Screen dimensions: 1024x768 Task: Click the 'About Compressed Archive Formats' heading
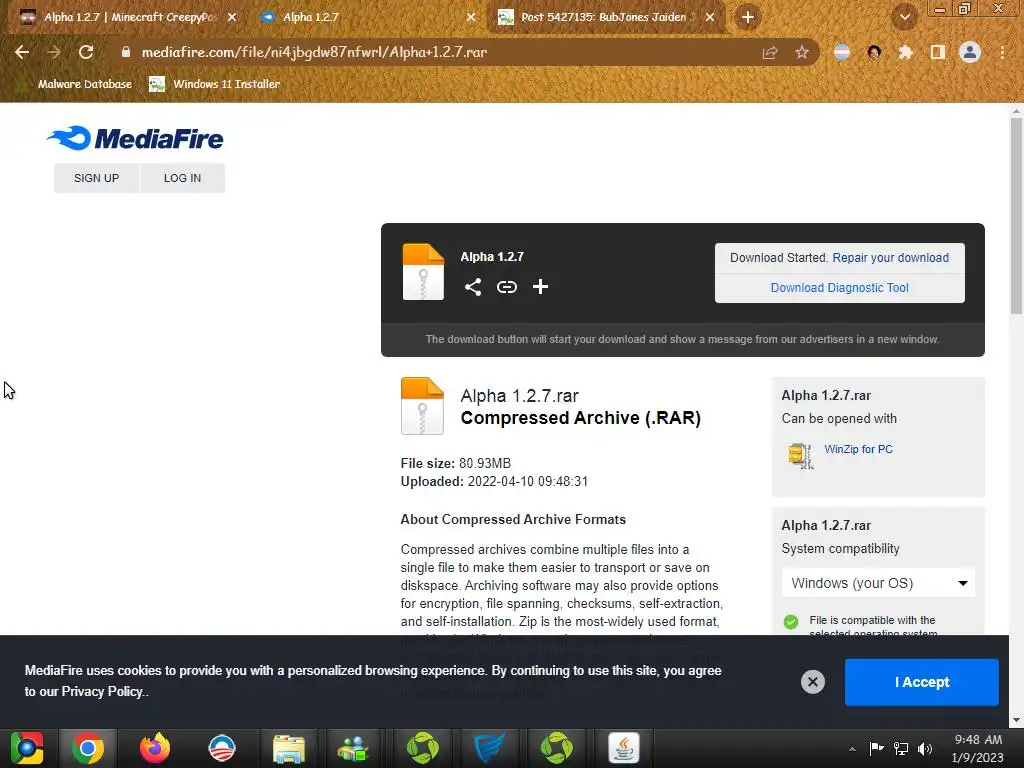tap(513, 519)
